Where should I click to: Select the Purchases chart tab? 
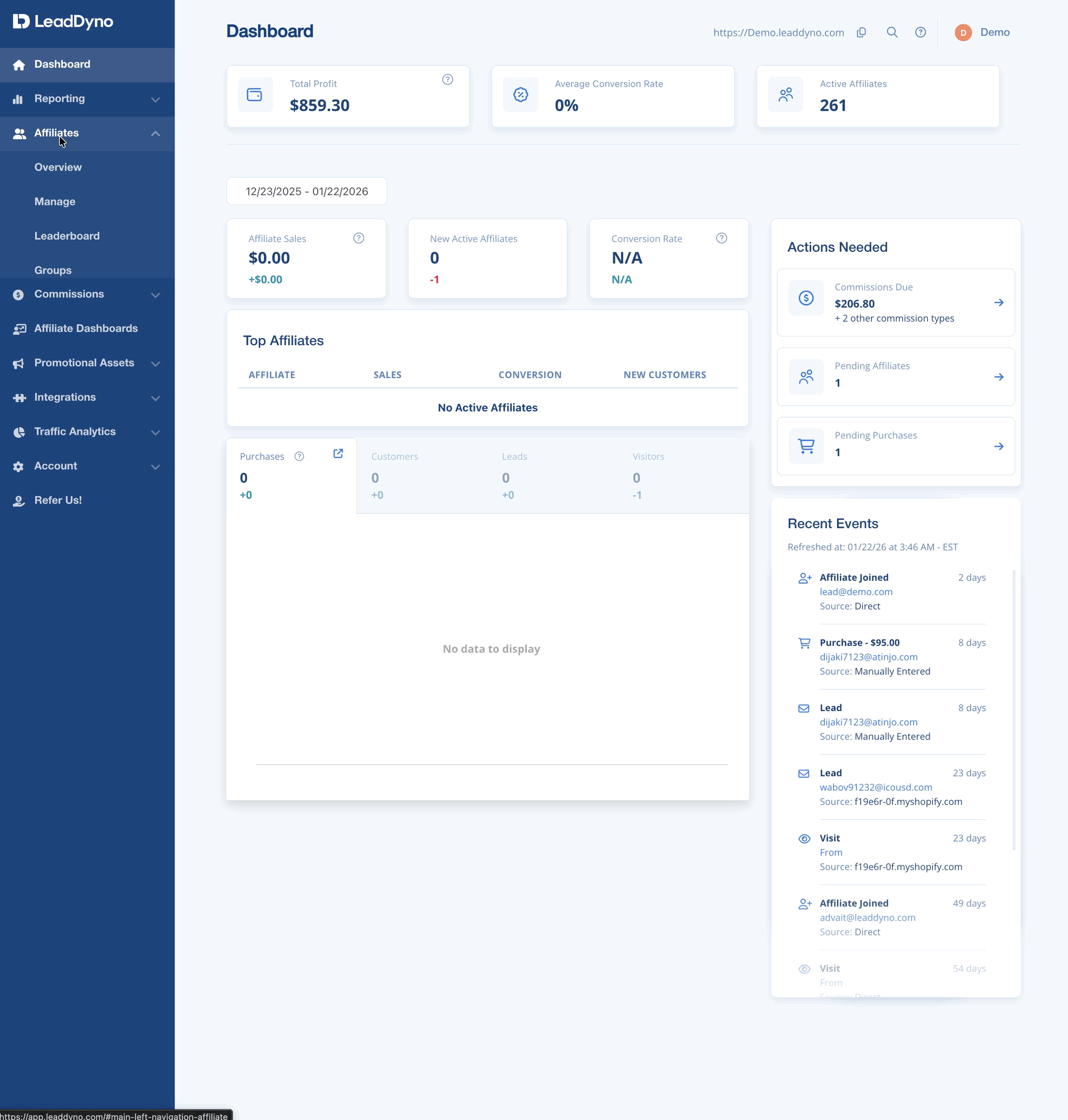pos(291,475)
